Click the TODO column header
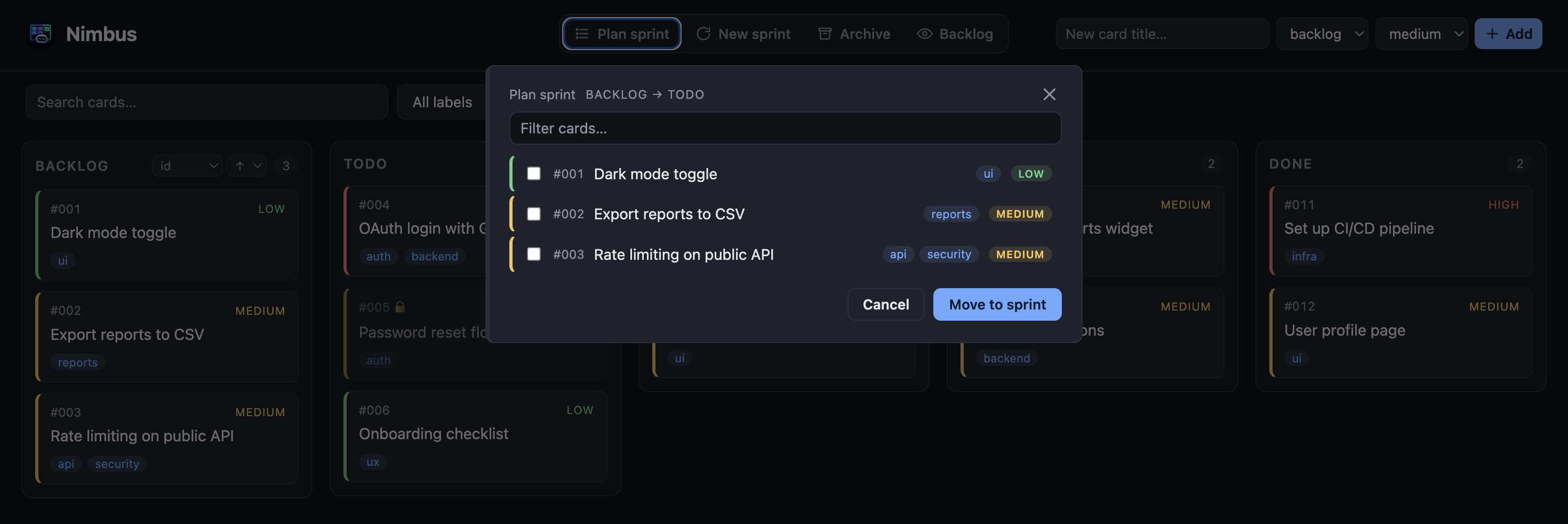 [x=365, y=163]
